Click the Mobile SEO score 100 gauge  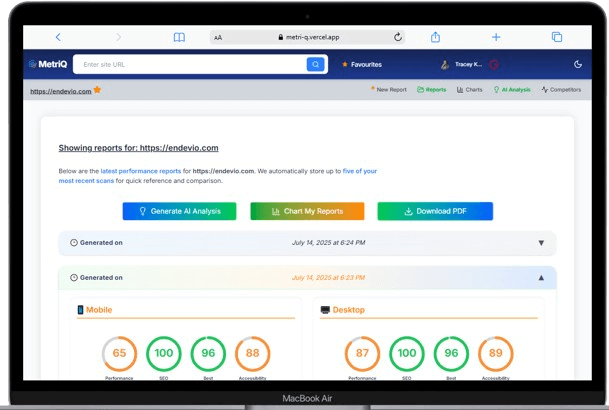(164, 353)
